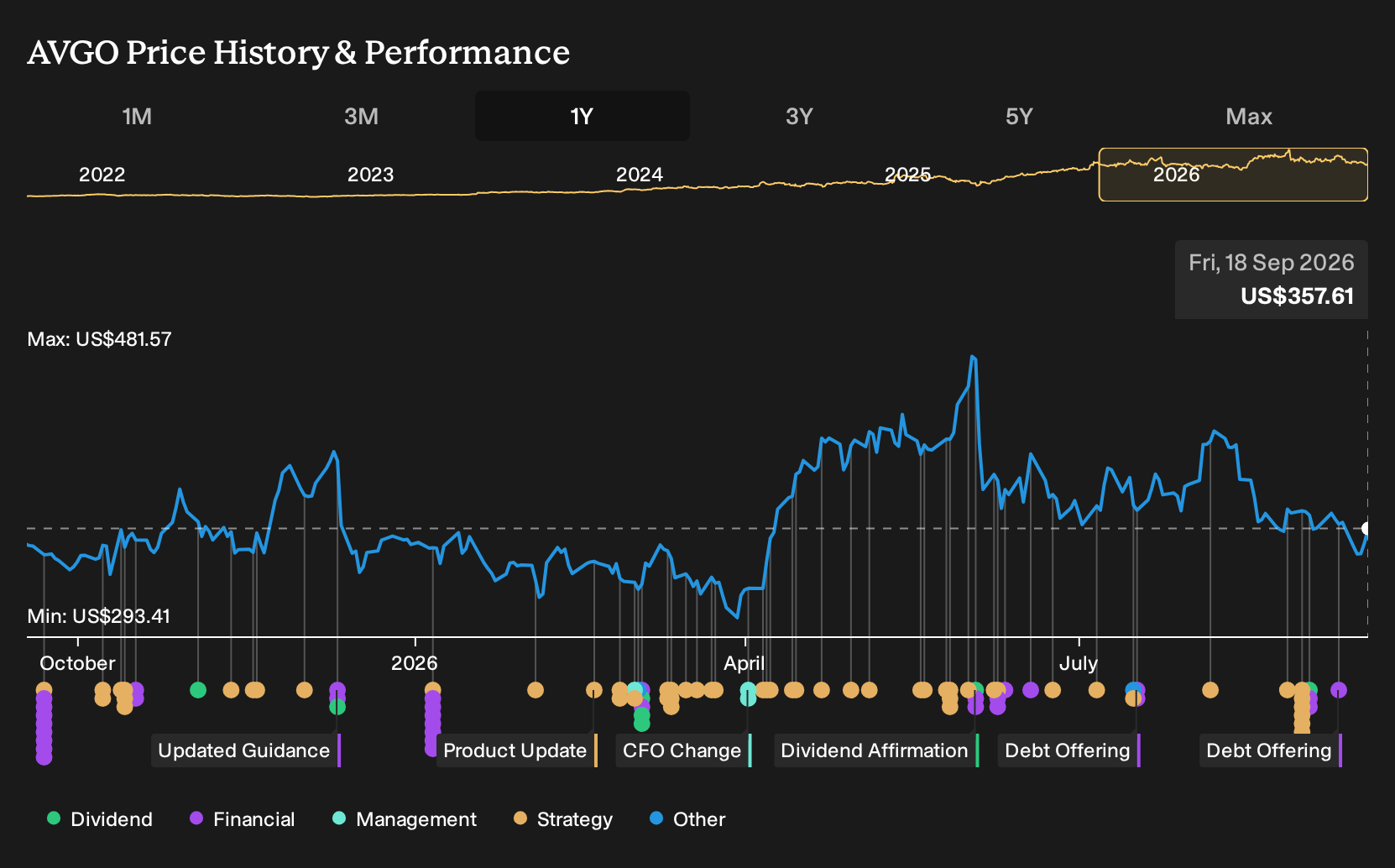Image resolution: width=1395 pixels, height=868 pixels.
Task: Open the Updated Guidance event label
Action: coord(244,750)
